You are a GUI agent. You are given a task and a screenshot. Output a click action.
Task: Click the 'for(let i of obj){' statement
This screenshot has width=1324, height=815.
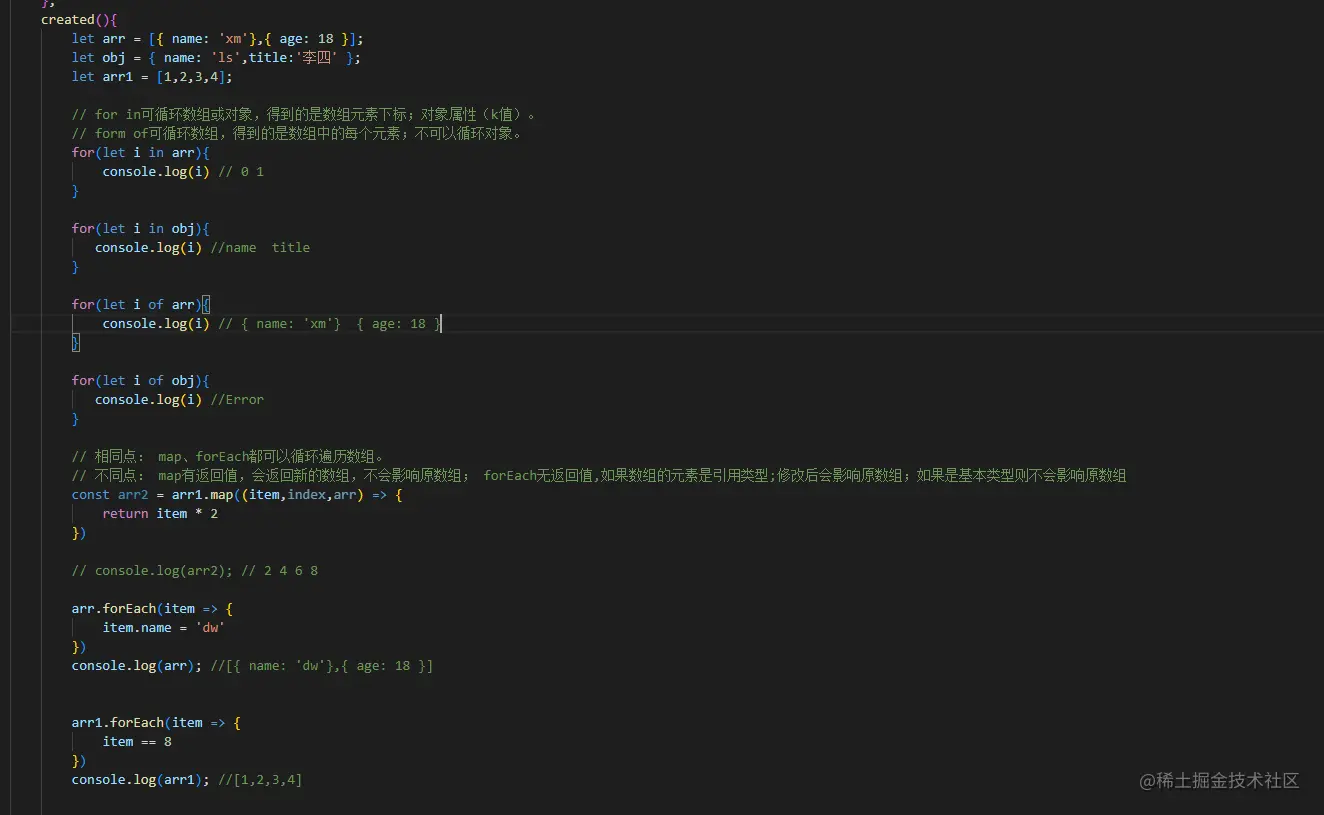coord(141,380)
